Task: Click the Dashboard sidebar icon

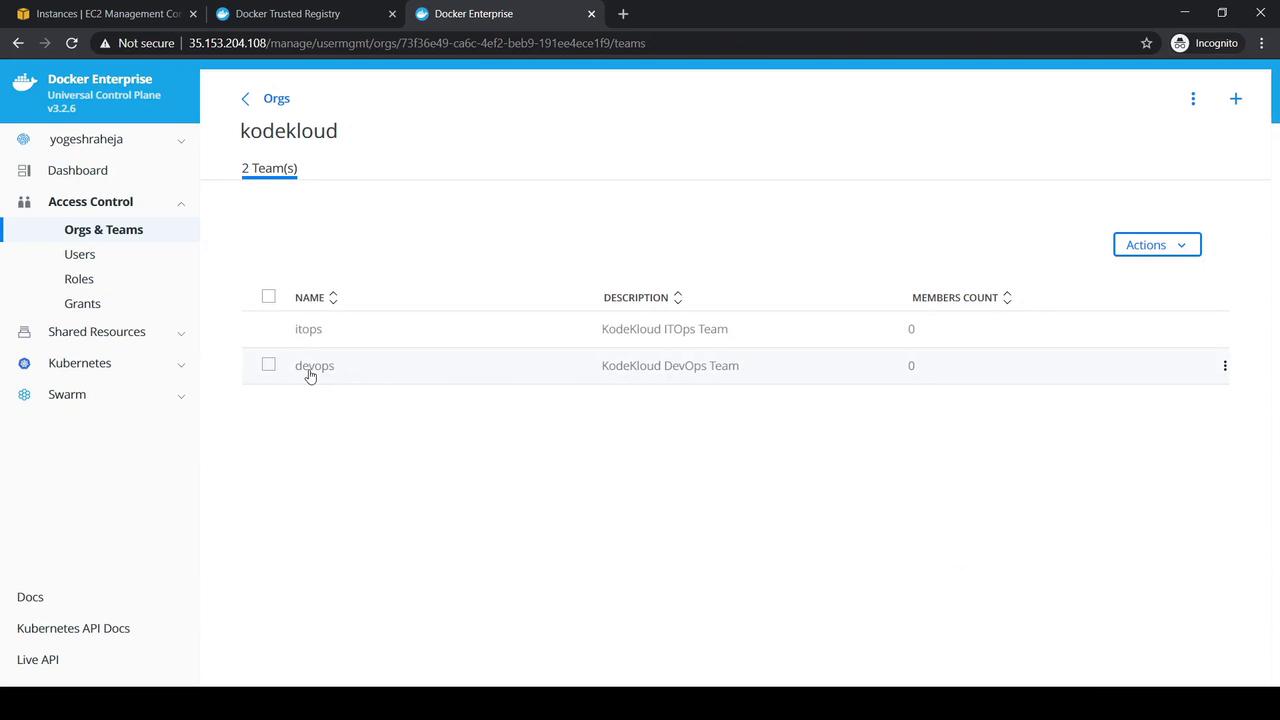Action: click(x=24, y=171)
